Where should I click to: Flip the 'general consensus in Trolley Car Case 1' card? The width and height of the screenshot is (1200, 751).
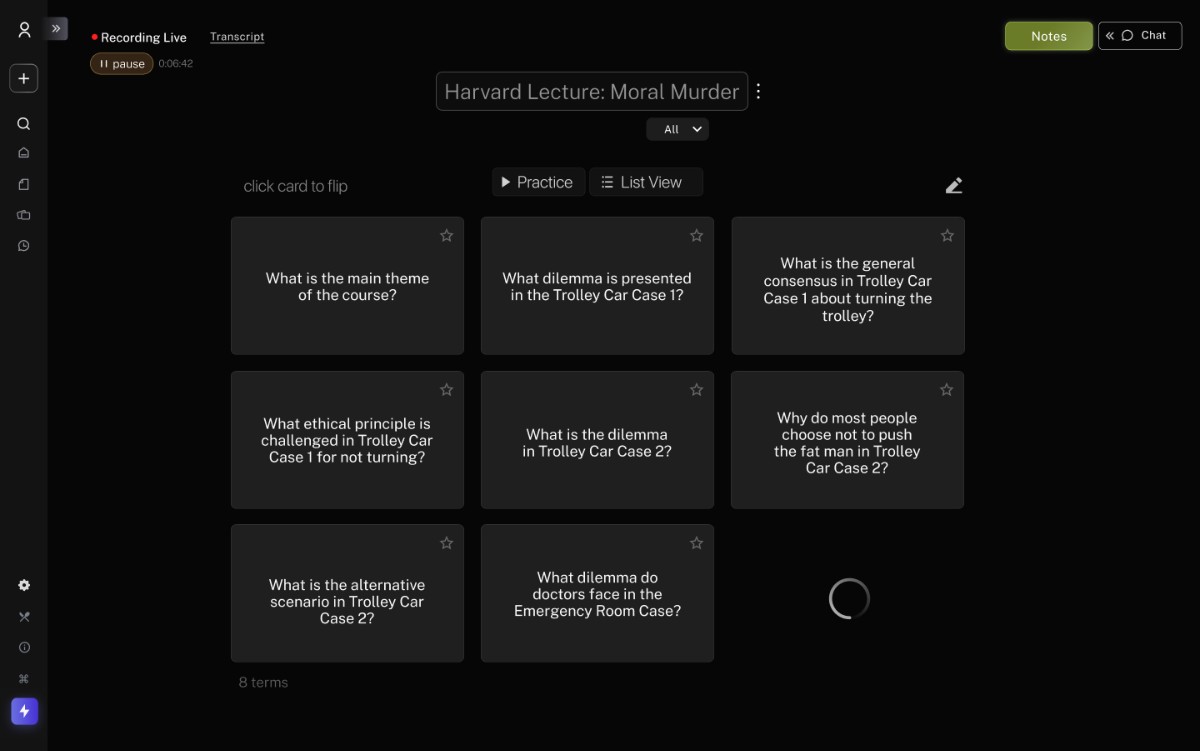[x=848, y=286]
